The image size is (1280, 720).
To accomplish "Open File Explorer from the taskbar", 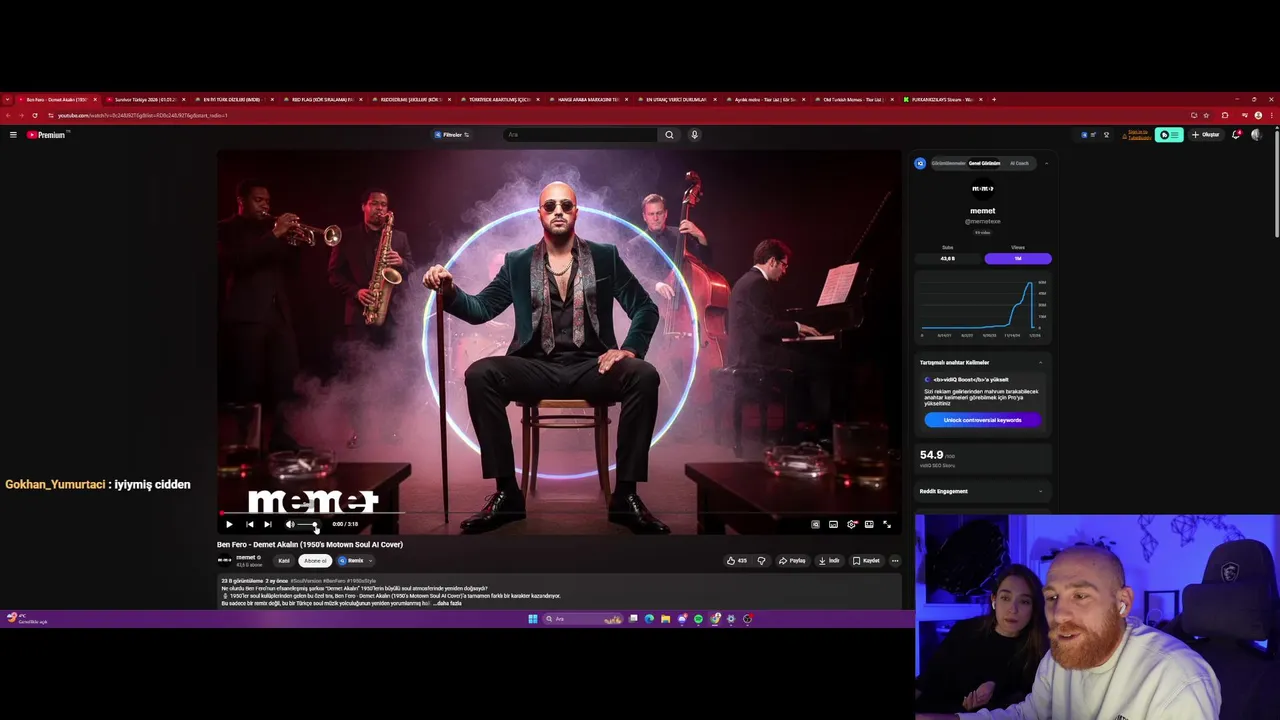I will click(x=665, y=619).
